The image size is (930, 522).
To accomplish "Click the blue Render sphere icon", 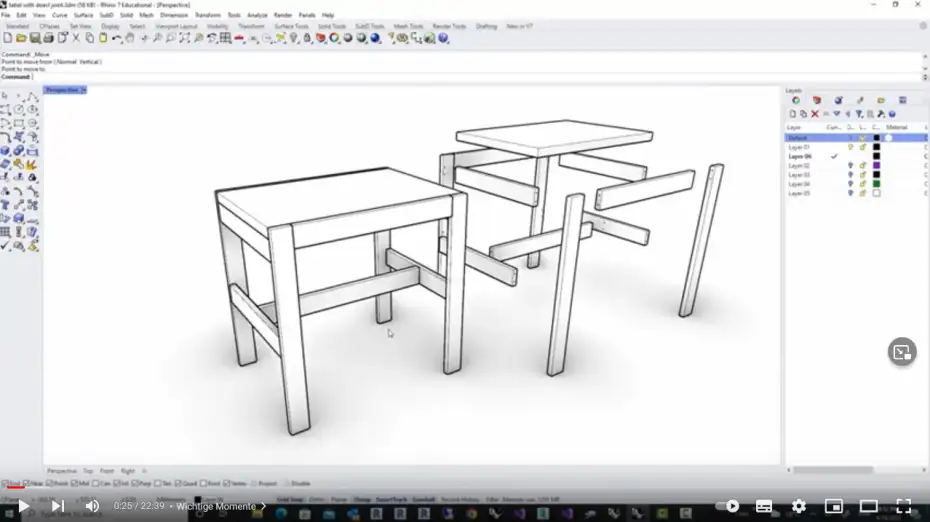I will tap(375, 38).
